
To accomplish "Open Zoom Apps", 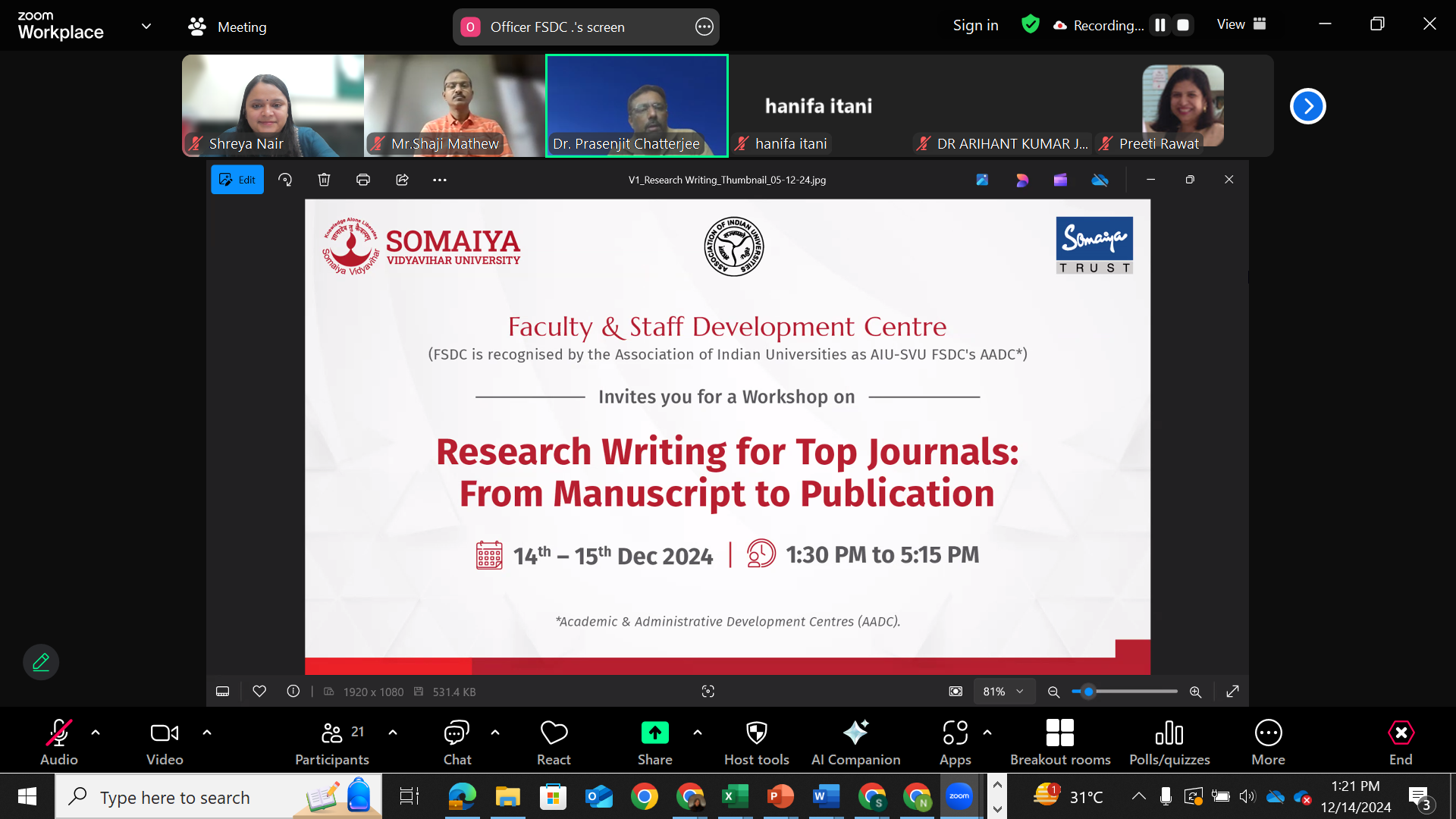I will (955, 742).
